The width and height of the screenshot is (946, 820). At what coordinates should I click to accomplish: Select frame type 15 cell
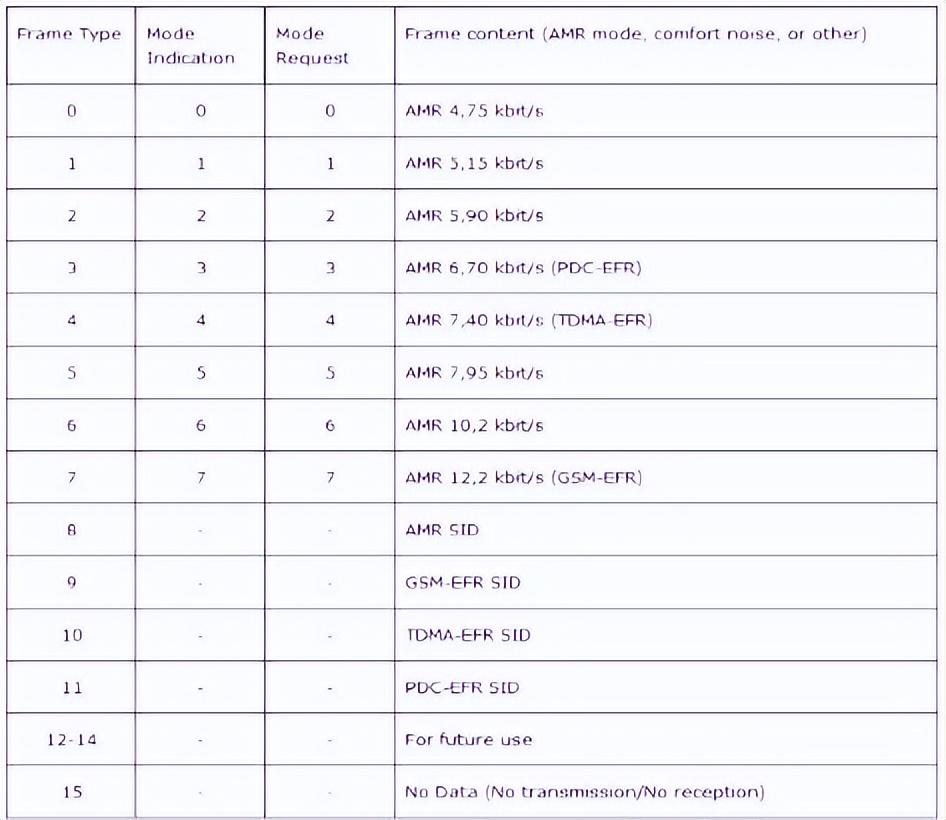pyautogui.click(x=72, y=792)
